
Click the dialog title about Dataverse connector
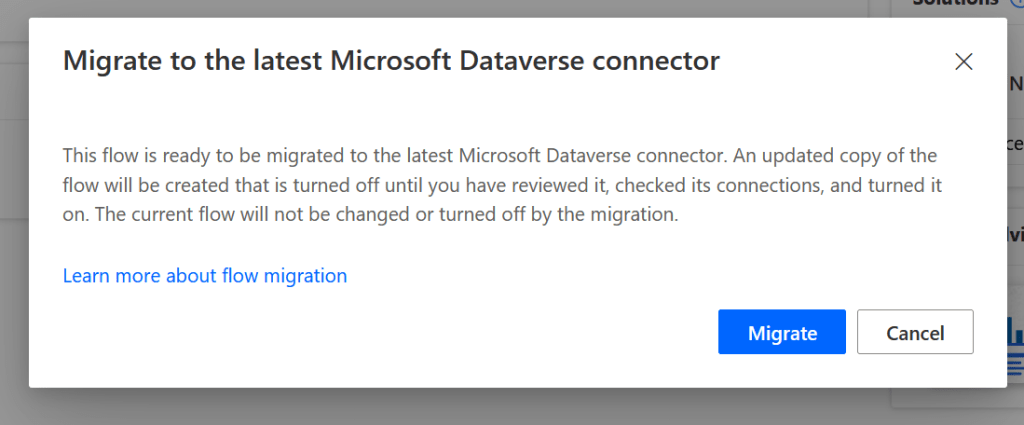391,61
